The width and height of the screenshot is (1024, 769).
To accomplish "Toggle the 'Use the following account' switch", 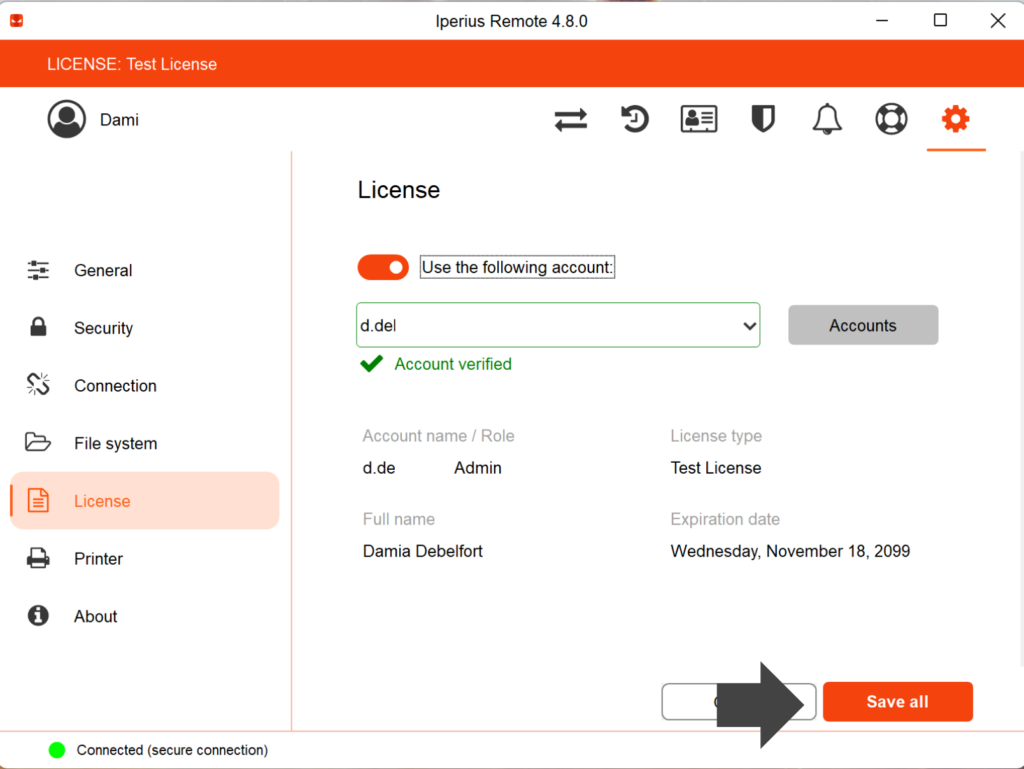I will pyautogui.click(x=383, y=267).
